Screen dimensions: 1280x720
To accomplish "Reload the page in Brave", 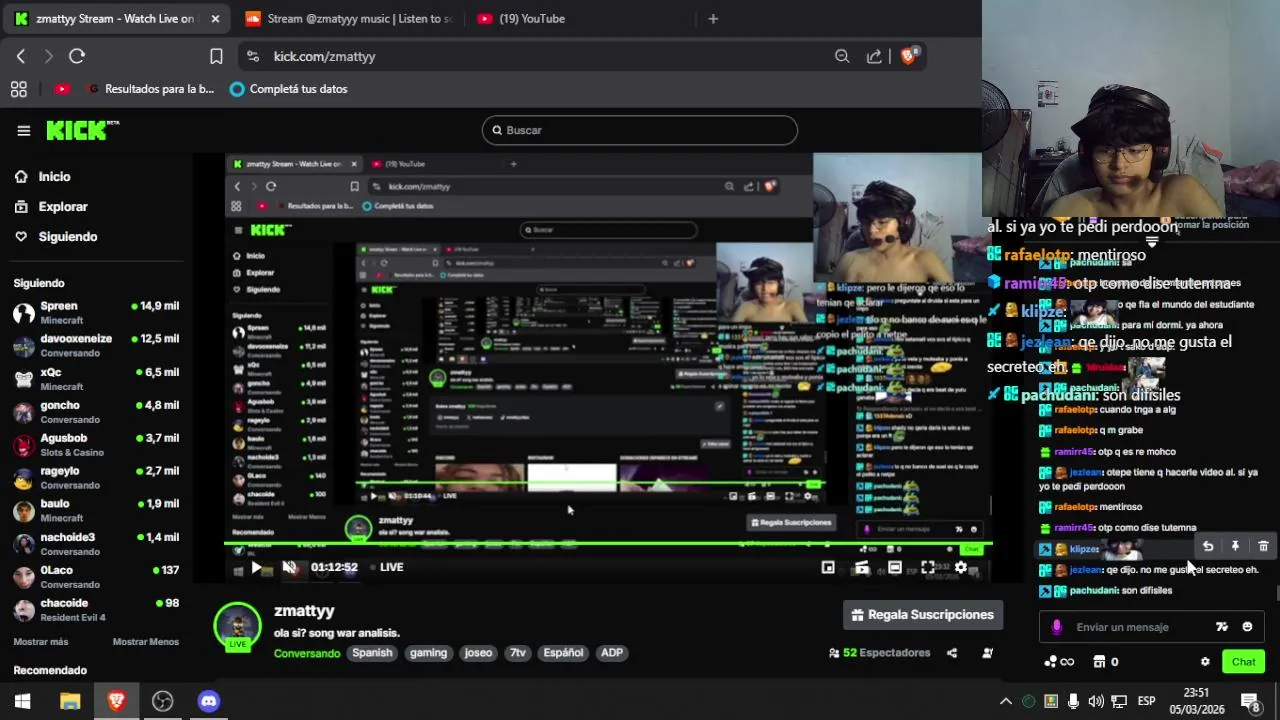I will click(x=77, y=56).
